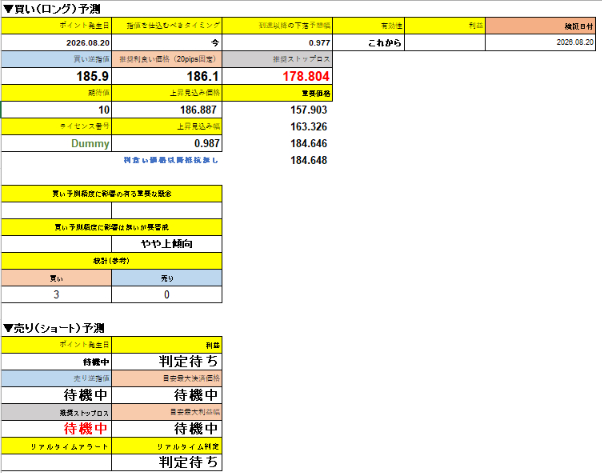Select the long-section 'ポイント発生日' header cell
Viewport: 602px width, 473px height.
click(56, 26)
